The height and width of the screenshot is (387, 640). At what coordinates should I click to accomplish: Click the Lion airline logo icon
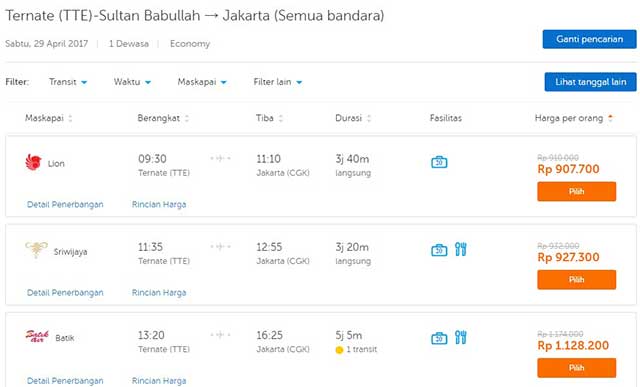point(33,162)
